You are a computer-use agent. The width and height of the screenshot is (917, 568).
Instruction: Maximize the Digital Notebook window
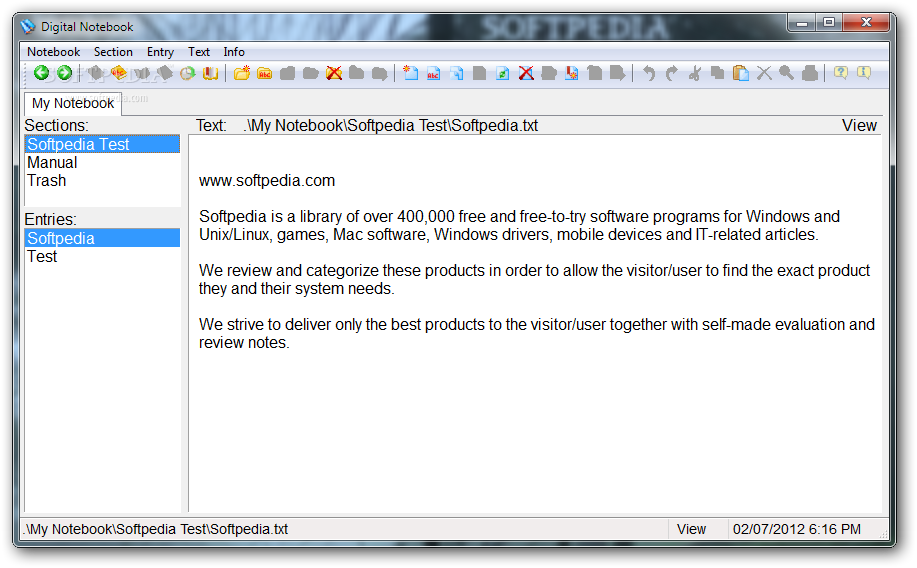point(829,22)
